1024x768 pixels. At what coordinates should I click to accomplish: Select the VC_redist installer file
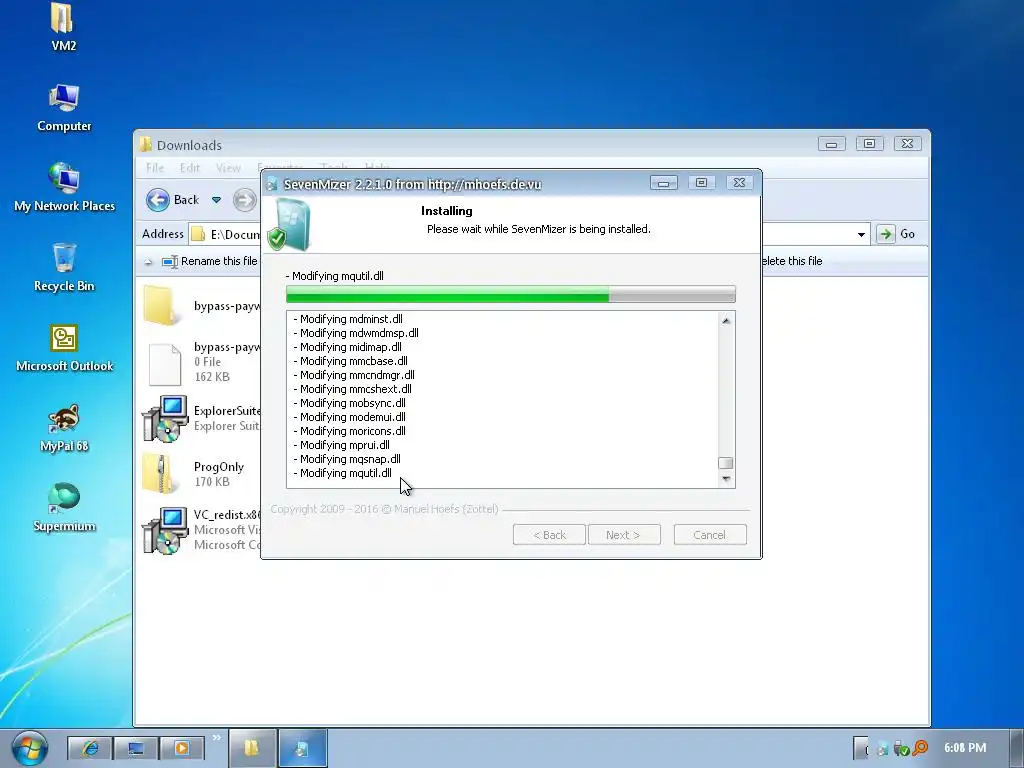(x=201, y=530)
